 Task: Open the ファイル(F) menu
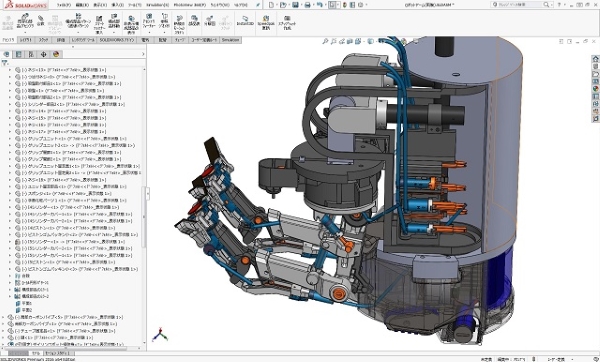[x=64, y=5]
